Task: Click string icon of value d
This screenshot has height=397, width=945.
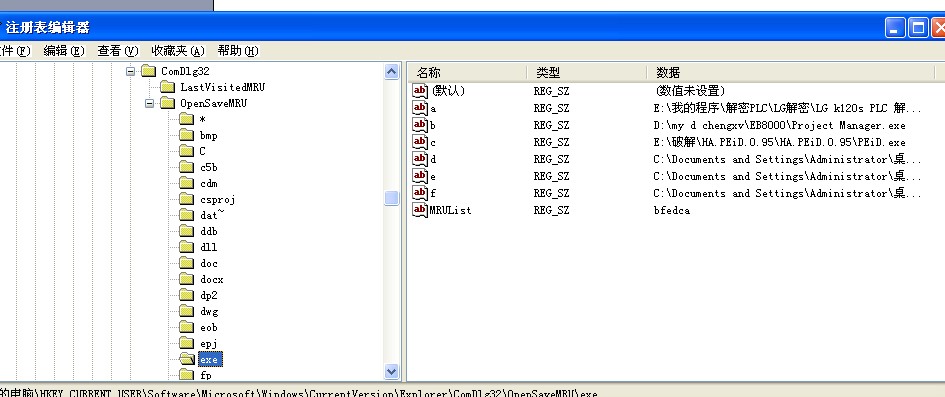Action: point(420,159)
